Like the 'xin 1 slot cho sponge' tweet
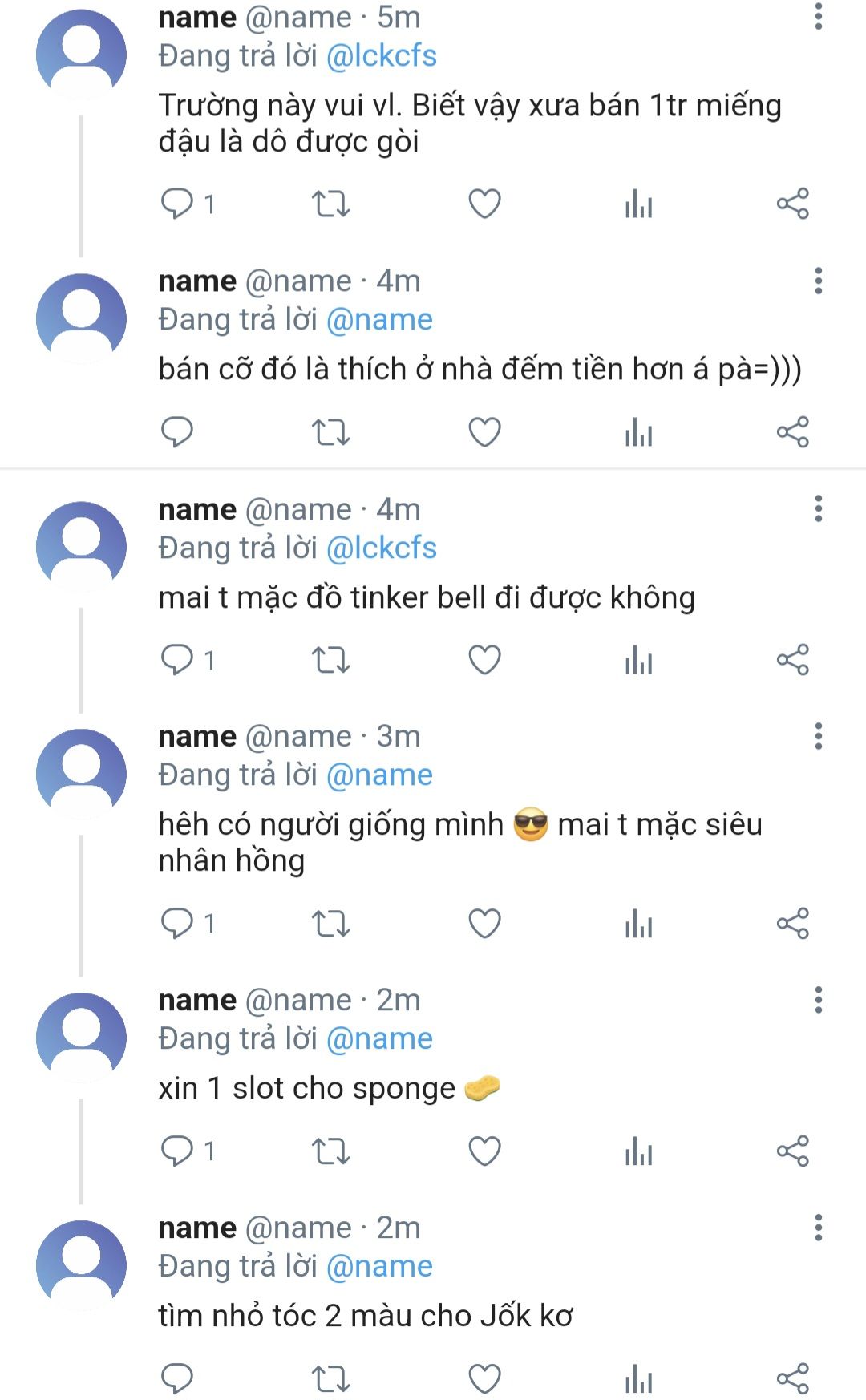Image resolution: width=866 pixels, height=1400 pixels. [x=484, y=1151]
